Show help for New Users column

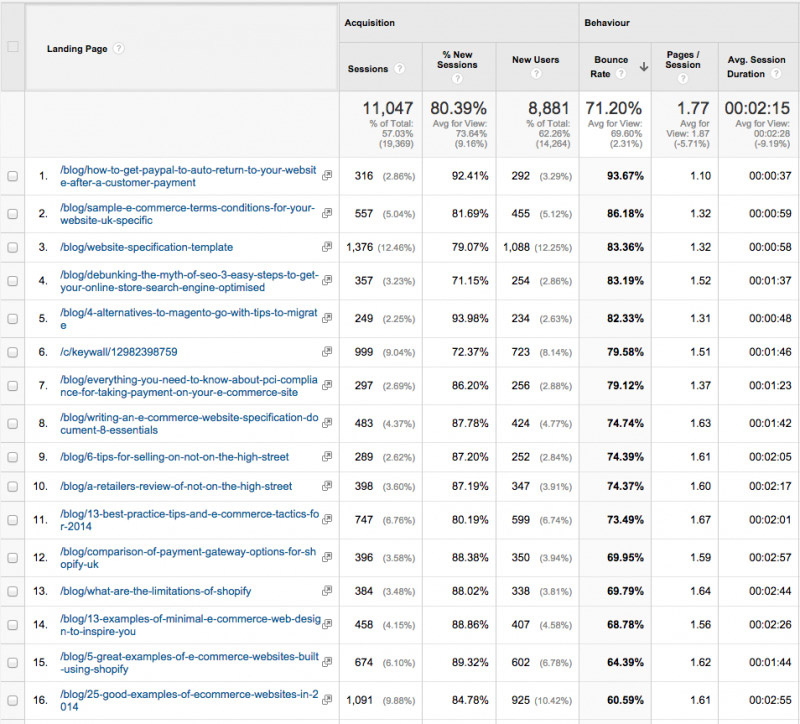pyautogui.click(x=536, y=73)
